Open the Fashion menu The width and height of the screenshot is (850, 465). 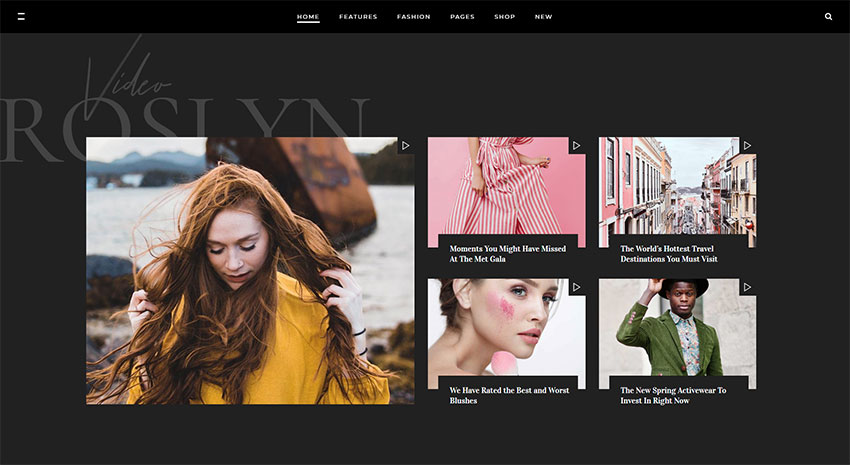[x=413, y=17]
